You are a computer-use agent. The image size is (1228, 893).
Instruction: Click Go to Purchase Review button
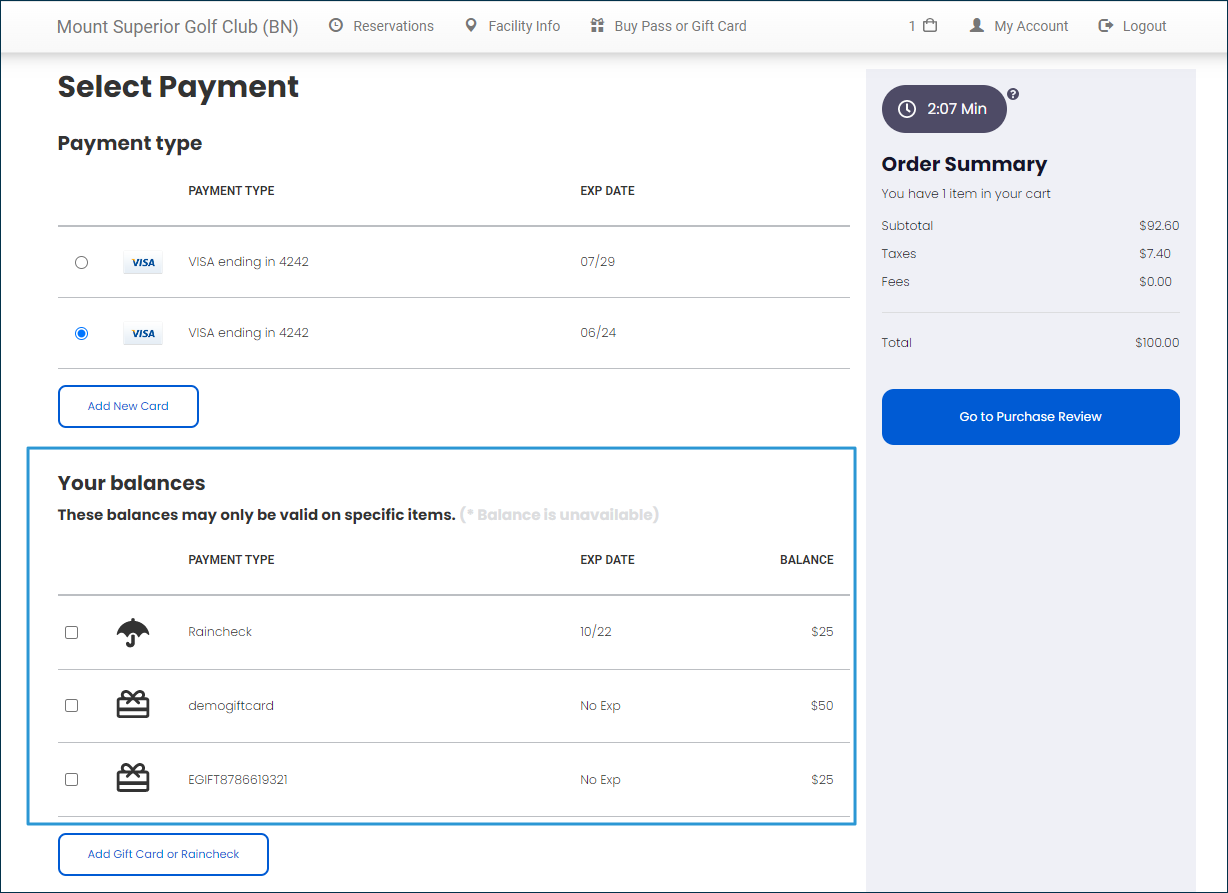click(1031, 417)
